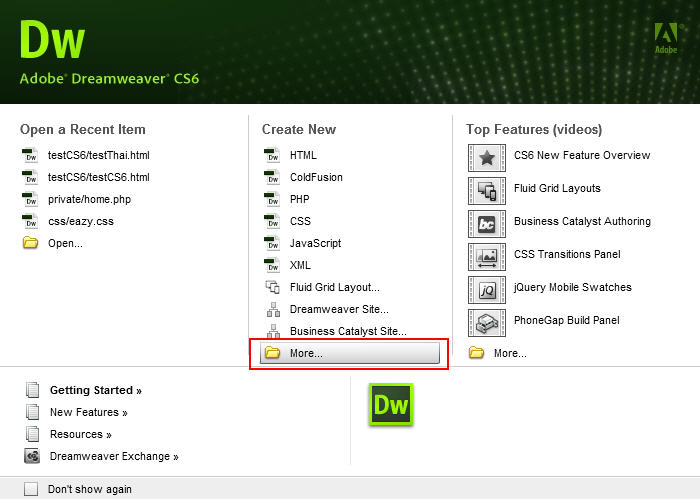Watch CS6 New Feature Overview video
This screenshot has width=700, height=499.
pos(582,155)
